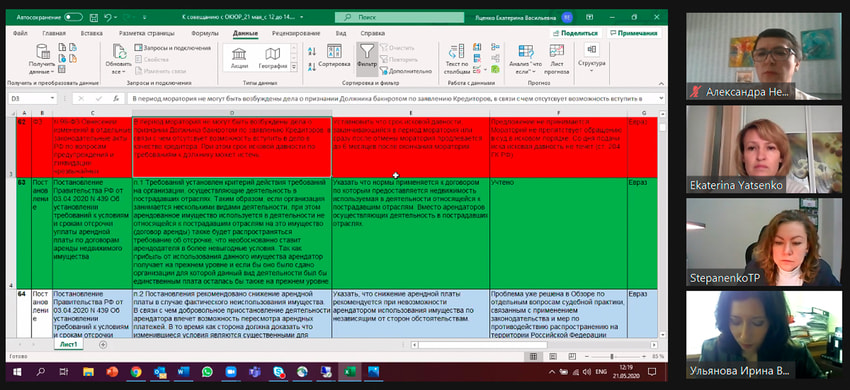This screenshot has height=390, width=850.
Task: Save the workbook with the floppy disk icon
Action: (x=94, y=17)
